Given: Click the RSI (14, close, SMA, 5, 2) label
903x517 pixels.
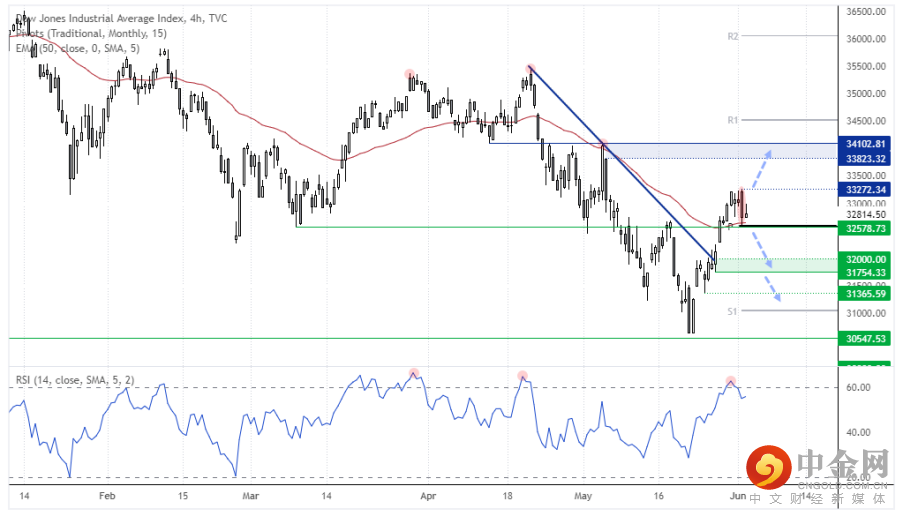Looking at the screenshot, I should [x=74, y=380].
